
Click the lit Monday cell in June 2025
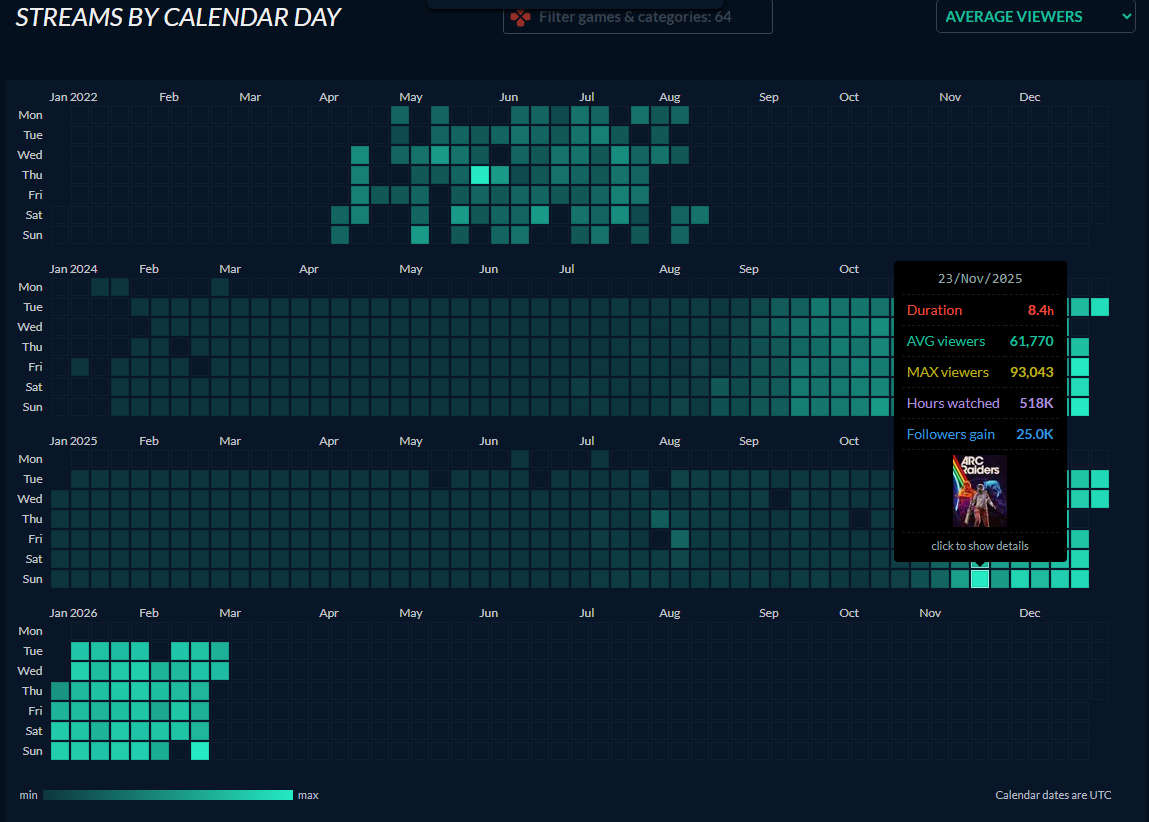click(520, 459)
